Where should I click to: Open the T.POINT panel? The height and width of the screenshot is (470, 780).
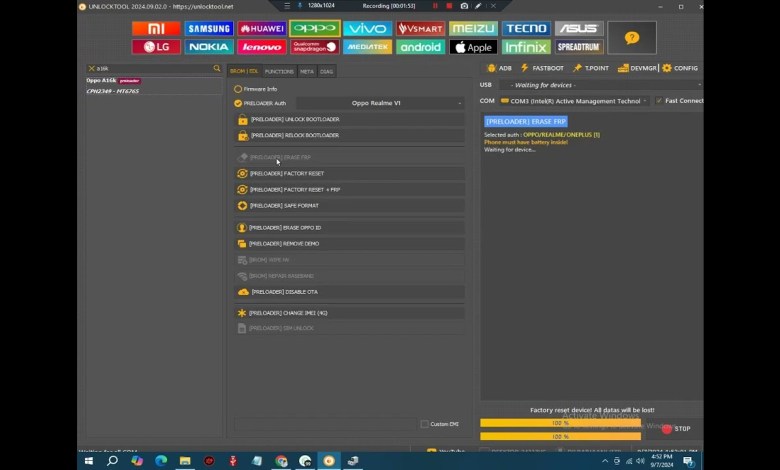[590, 68]
